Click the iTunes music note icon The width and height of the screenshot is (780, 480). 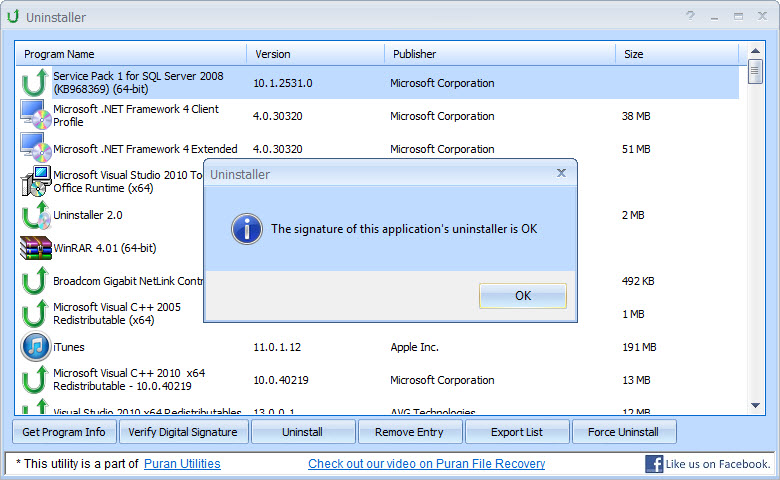(35, 346)
